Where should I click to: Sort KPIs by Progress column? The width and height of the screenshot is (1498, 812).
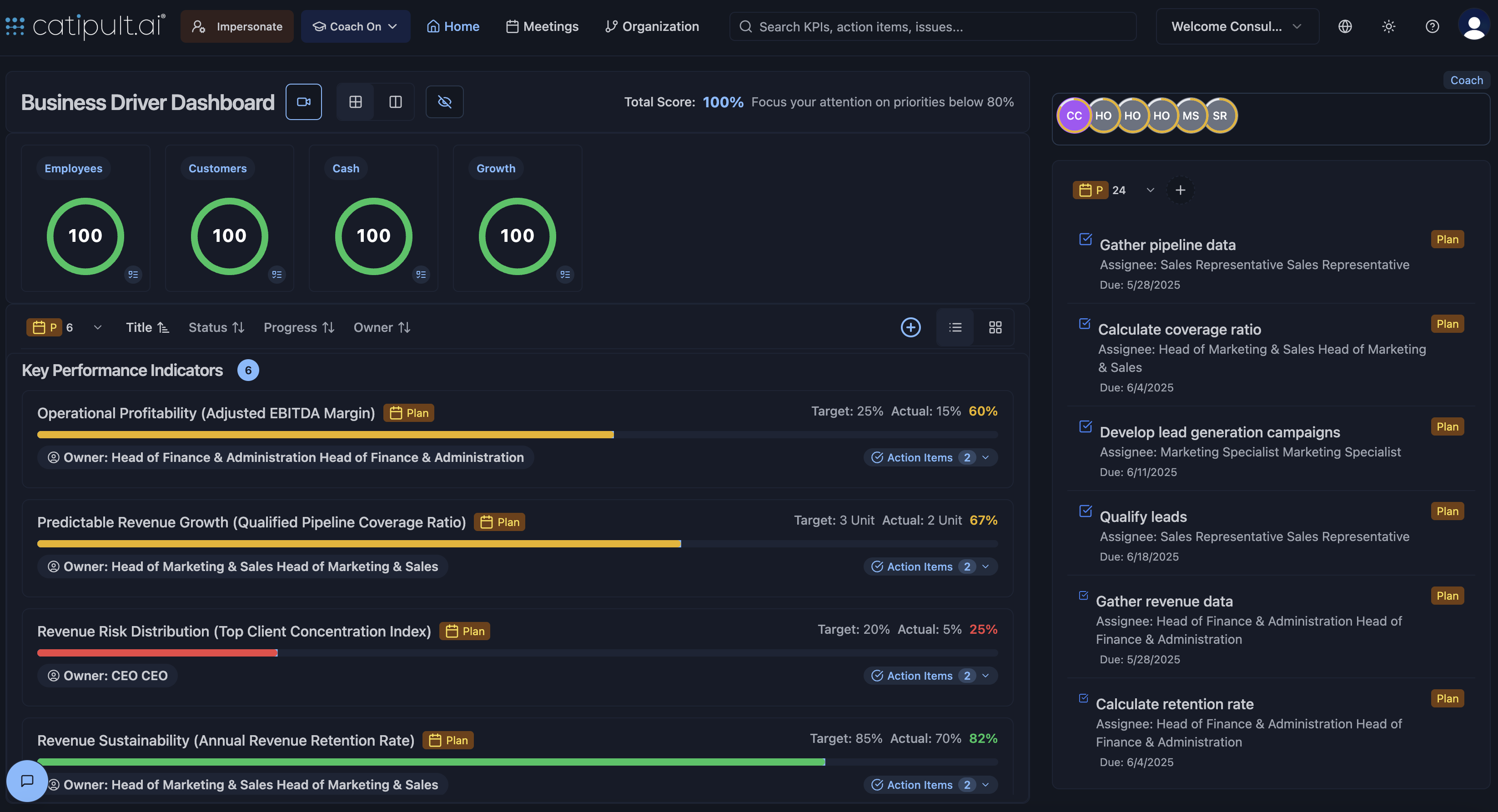click(x=299, y=327)
